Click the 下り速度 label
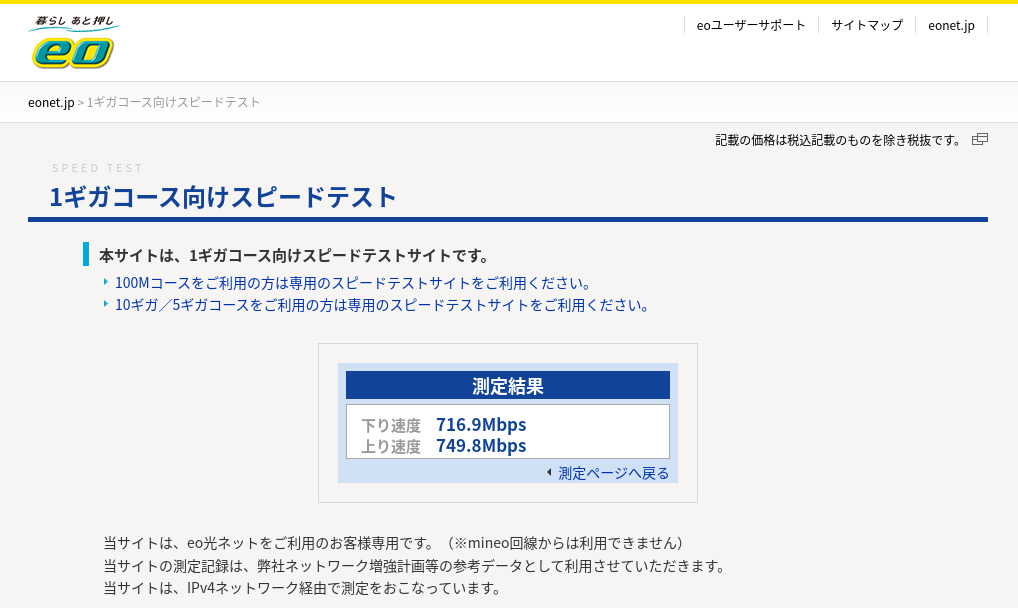Screen dimensions: 1018x608 [x=391, y=425]
